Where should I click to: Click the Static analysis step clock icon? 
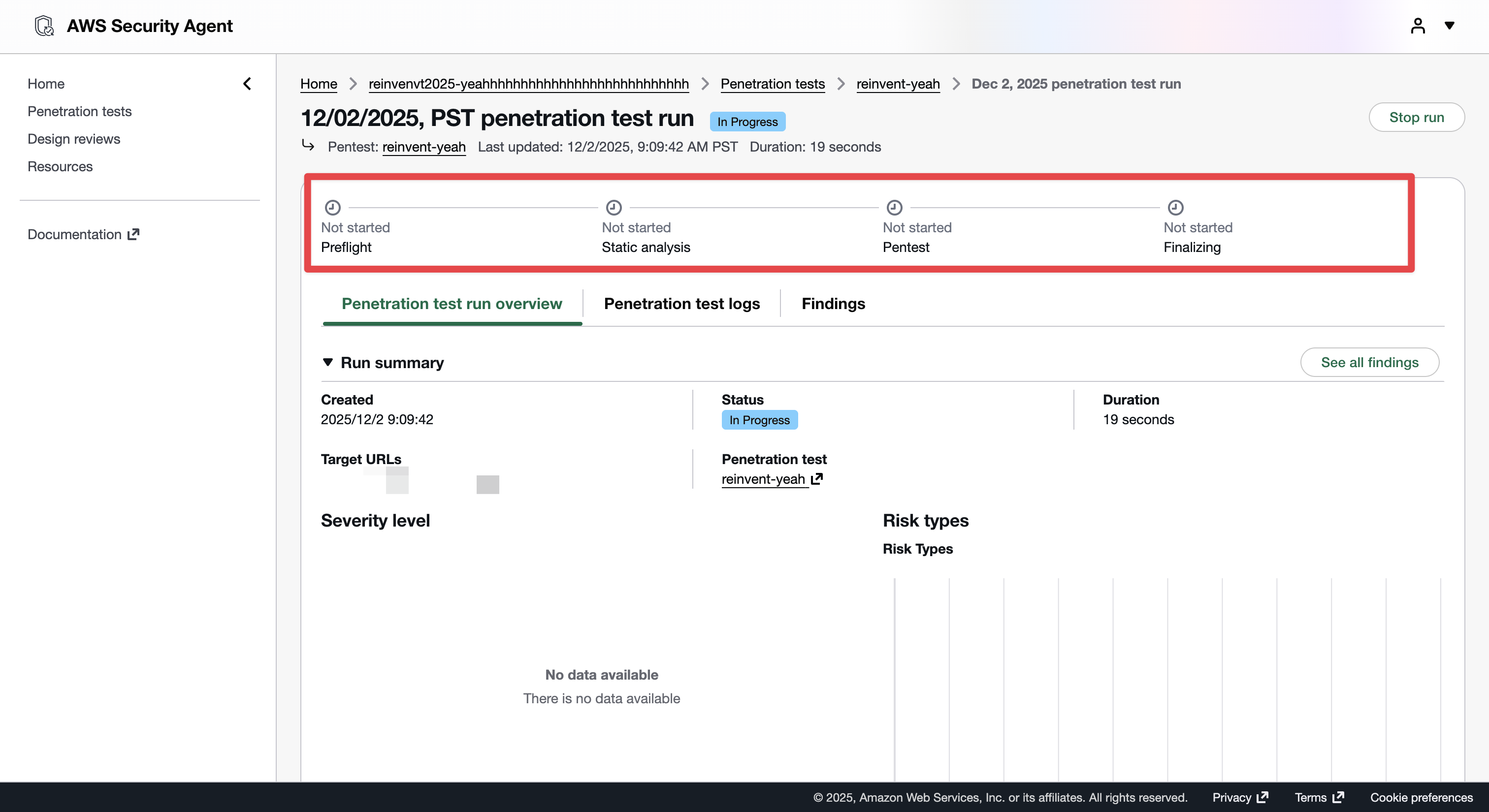pos(614,207)
